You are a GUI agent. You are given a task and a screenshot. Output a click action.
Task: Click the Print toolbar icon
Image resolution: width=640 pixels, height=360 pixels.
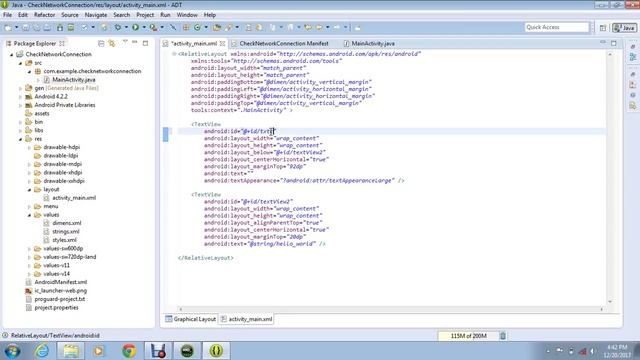(x=47, y=27)
